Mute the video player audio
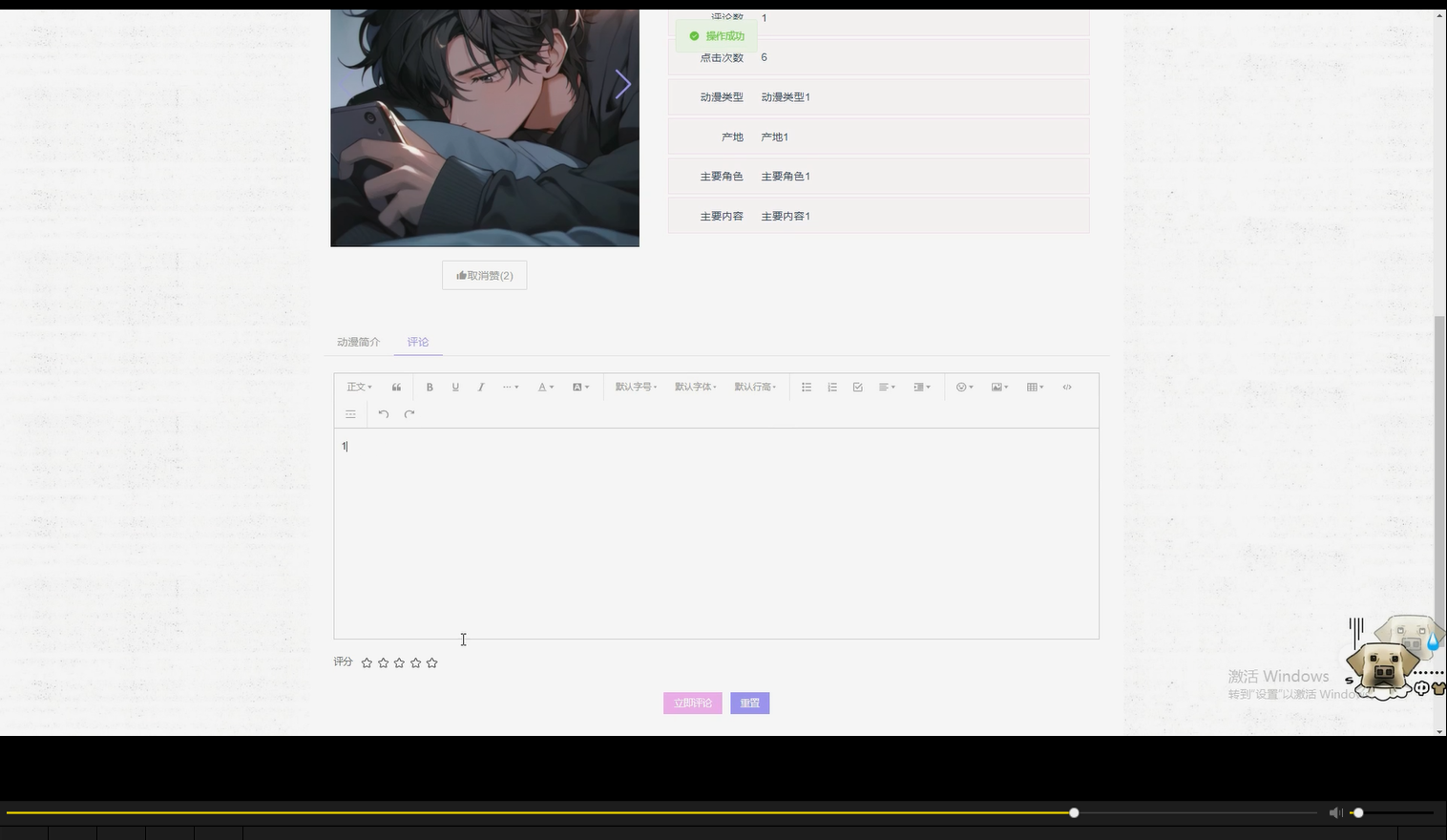1447x840 pixels. tap(1335, 812)
